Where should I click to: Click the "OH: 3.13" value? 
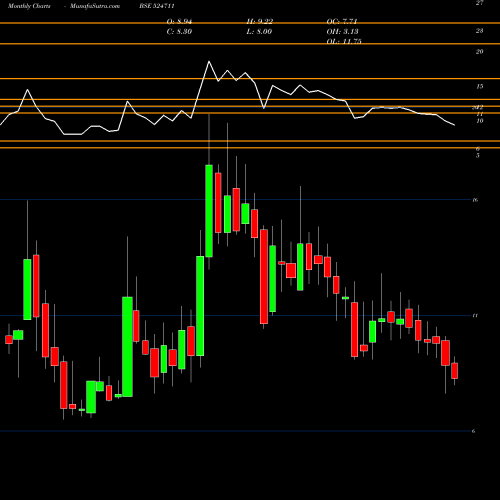click(x=342, y=32)
